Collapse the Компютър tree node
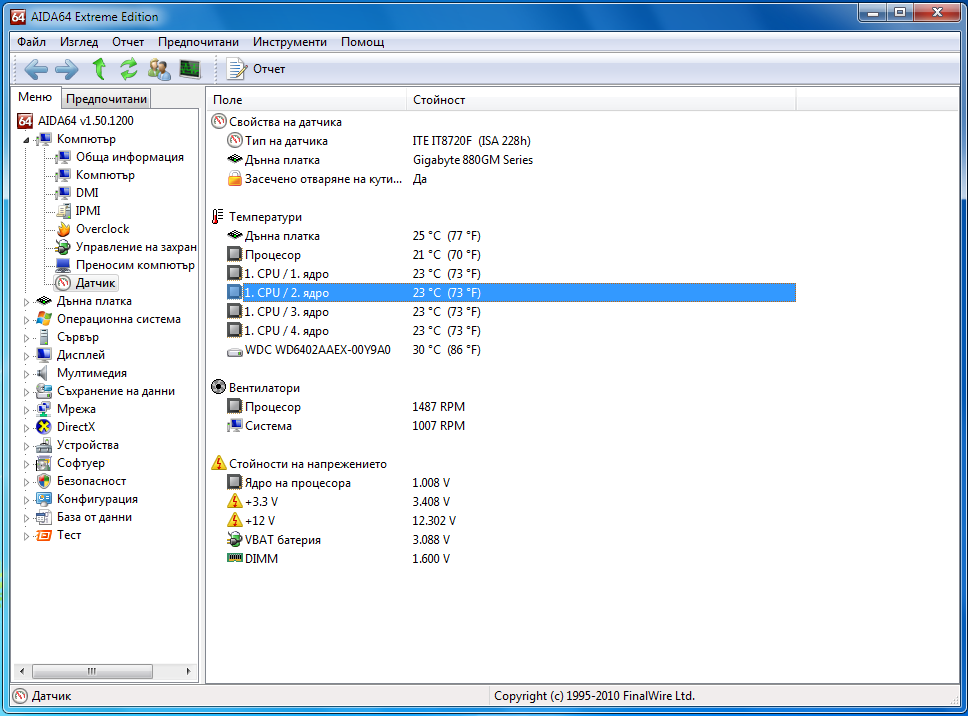Image resolution: width=968 pixels, height=716 pixels. click(x=27, y=139)
